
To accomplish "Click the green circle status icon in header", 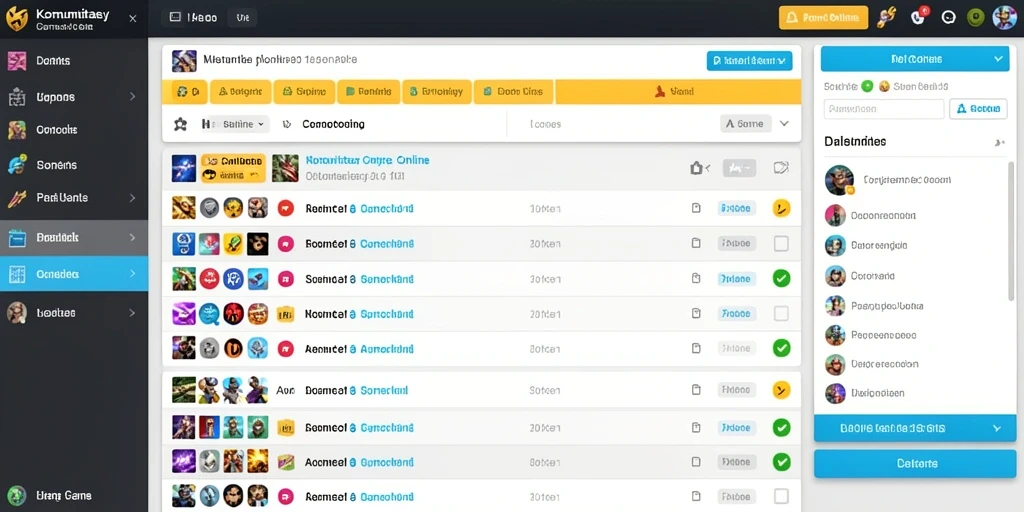I will [976, 18].
